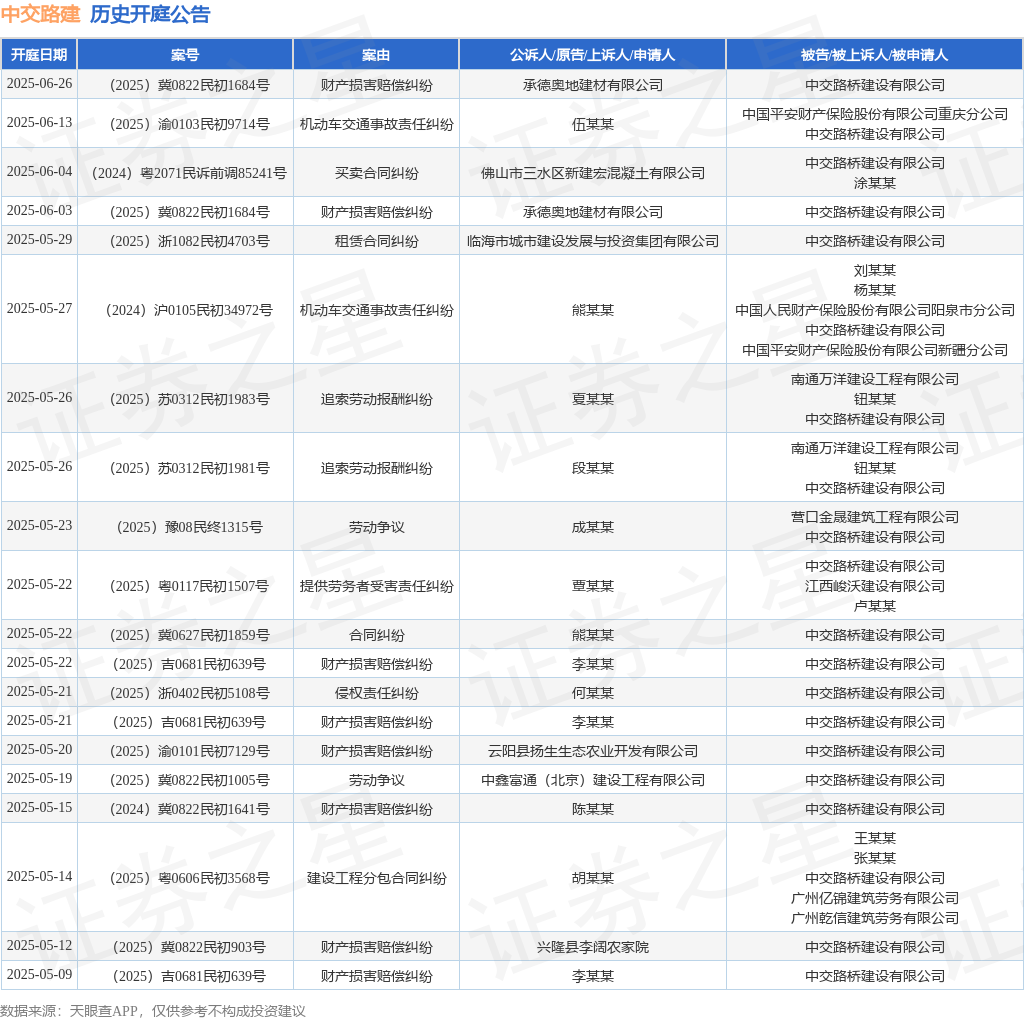Image resolution: width=1024 pixels, height=1020 pixels.
Task: Click plaintiff 覃某某
Action: (592, 586)
